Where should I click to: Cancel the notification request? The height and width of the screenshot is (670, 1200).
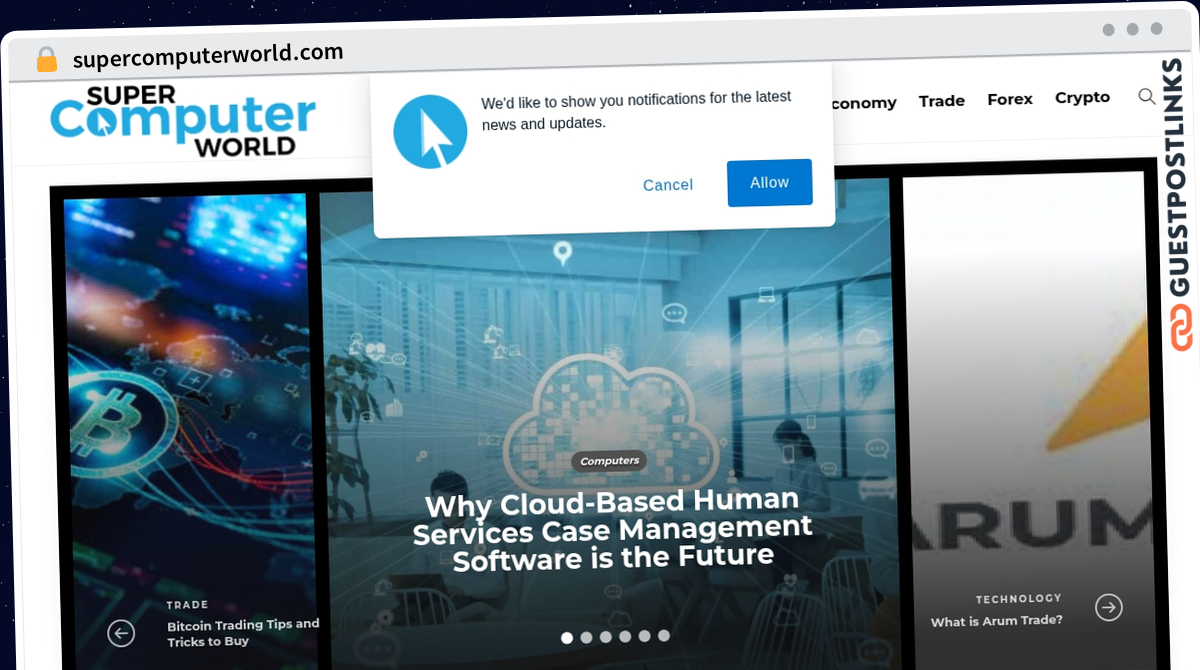pyautogui.click(x=668, y=185)
